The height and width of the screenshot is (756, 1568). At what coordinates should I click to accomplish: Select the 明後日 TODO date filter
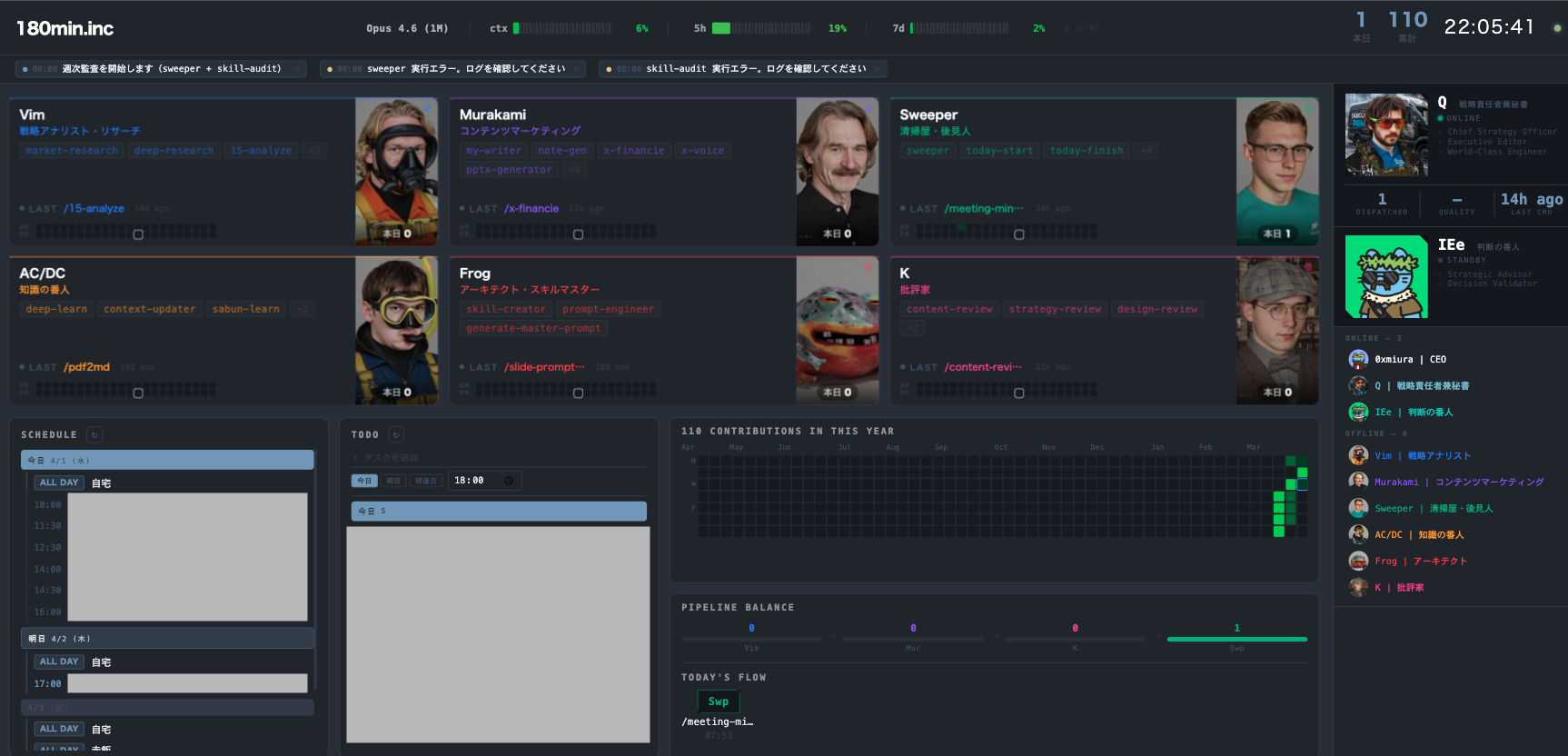[425, 481]
